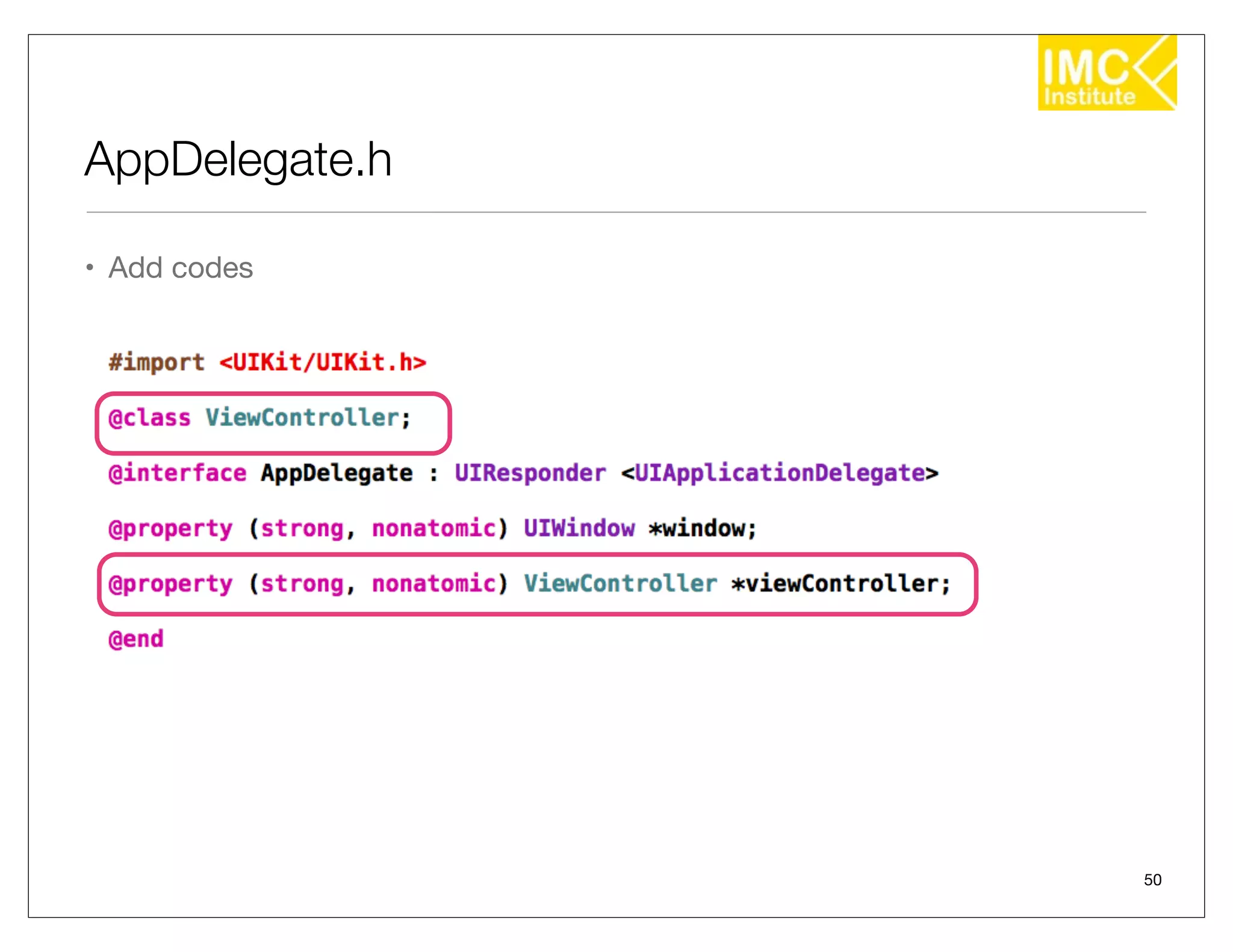Click the @class keyword
This screenshot has width=1233, height=952.
tap(149, 418)
